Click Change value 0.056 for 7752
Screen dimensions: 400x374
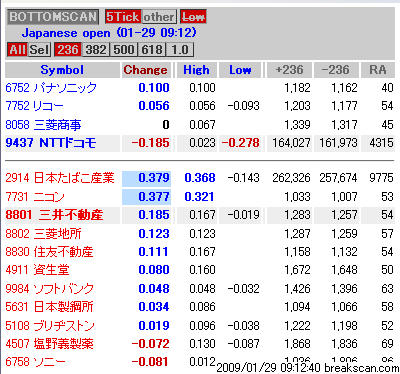pyautogui.click(x=154, y=106)
